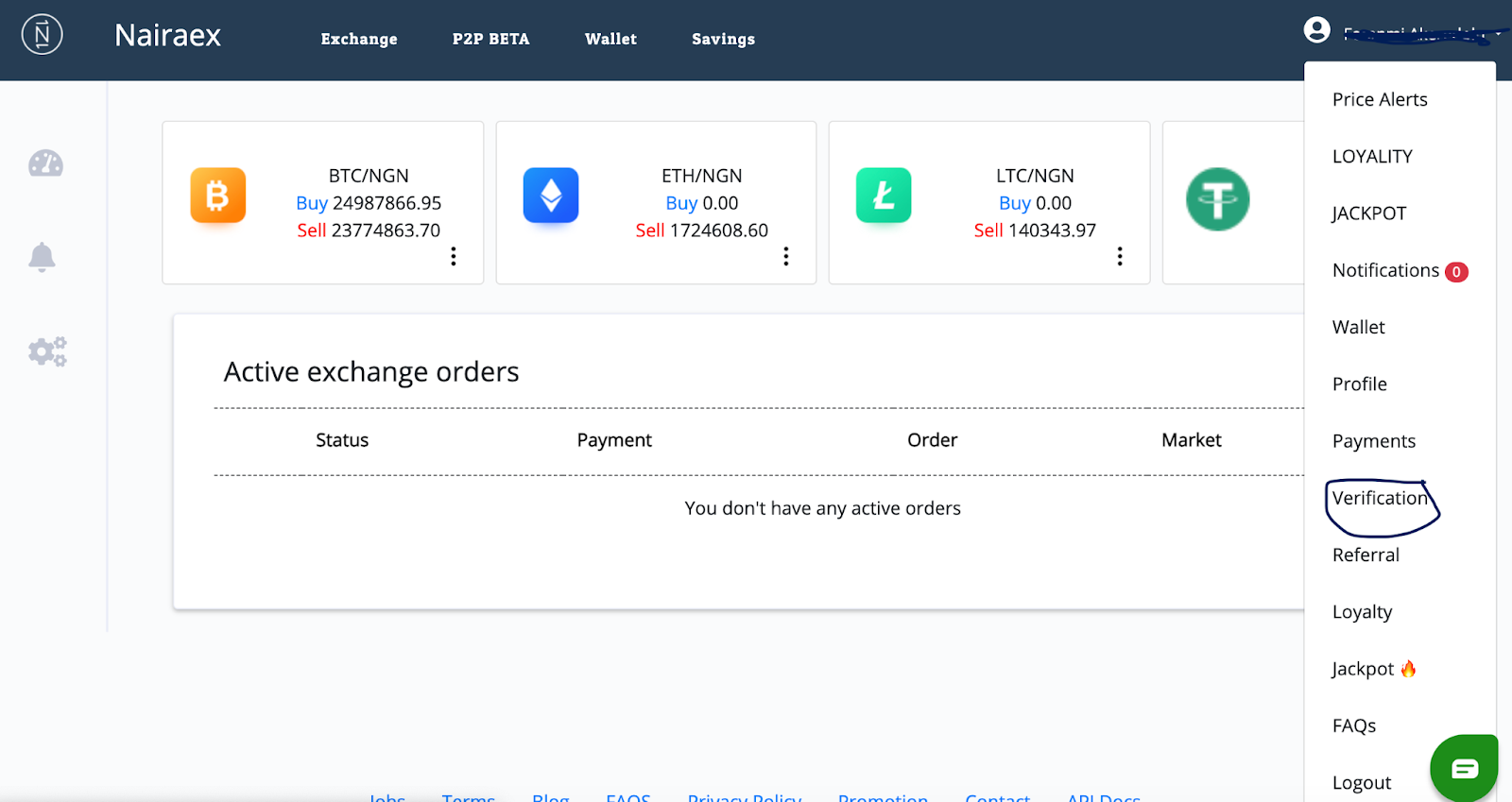
Task: Click the Status column header
Action: [x=342, y=440]
